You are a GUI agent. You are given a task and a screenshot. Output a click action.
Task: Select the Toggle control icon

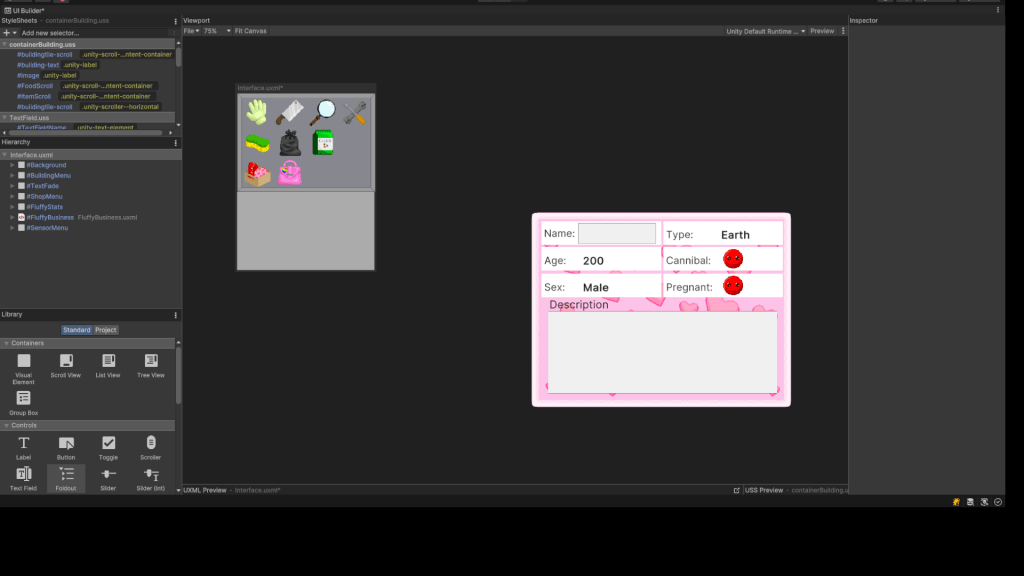click(108, 444)
